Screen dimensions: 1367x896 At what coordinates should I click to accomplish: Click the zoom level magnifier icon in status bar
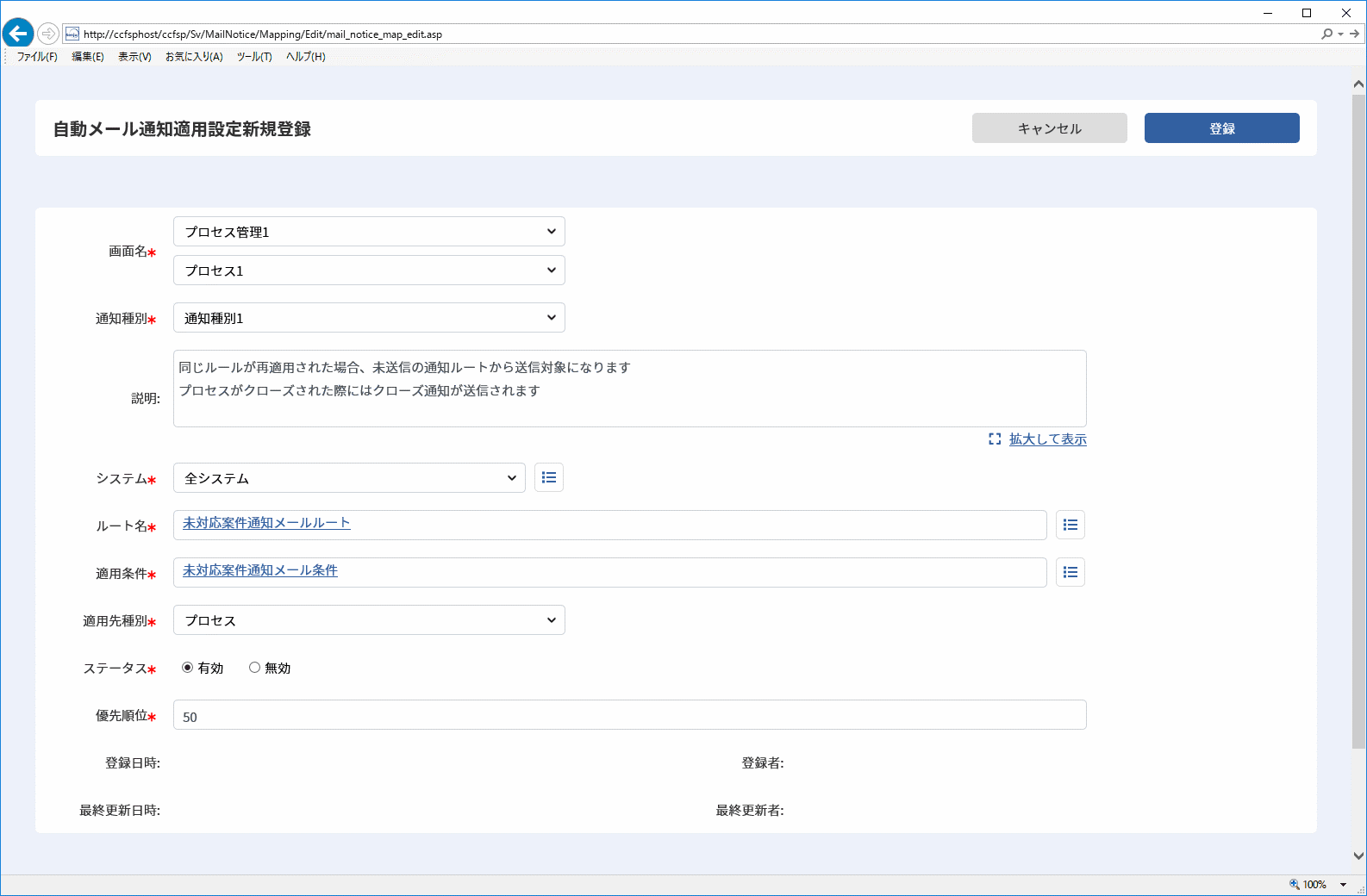pyautogui.click(x=1295, y=884)
